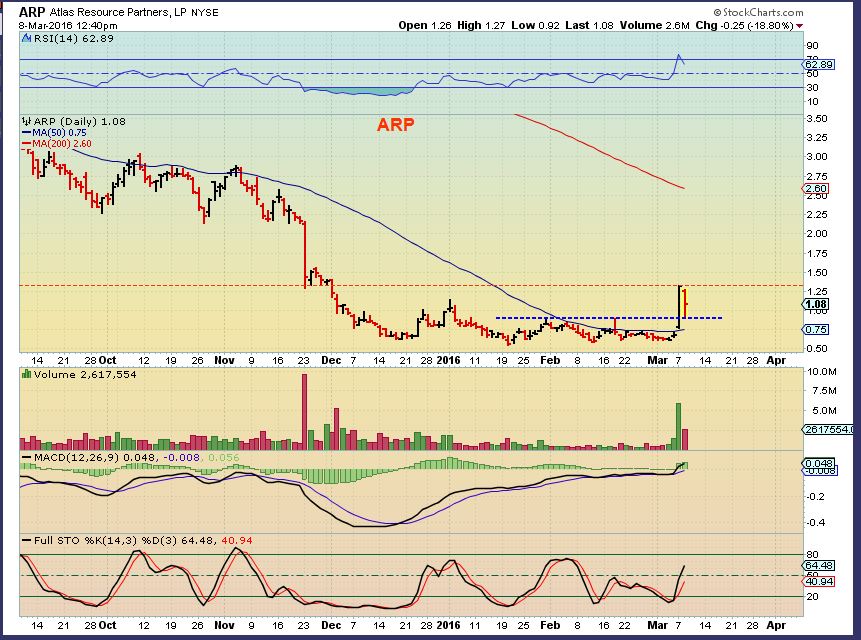Click the NYSE exchange label
The height and width of the screenshot is (640, 861).
pos(204,13)
